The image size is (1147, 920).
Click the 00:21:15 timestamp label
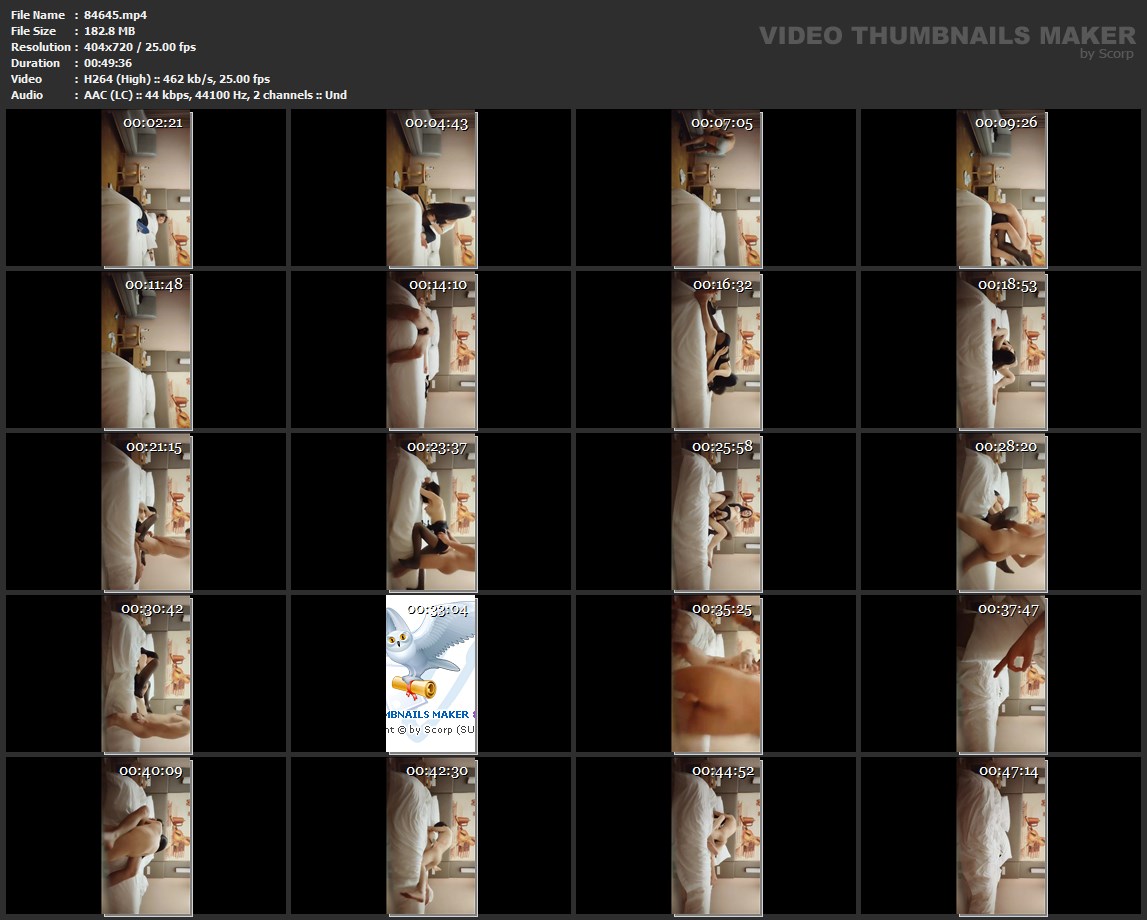[x=153, y=447]
